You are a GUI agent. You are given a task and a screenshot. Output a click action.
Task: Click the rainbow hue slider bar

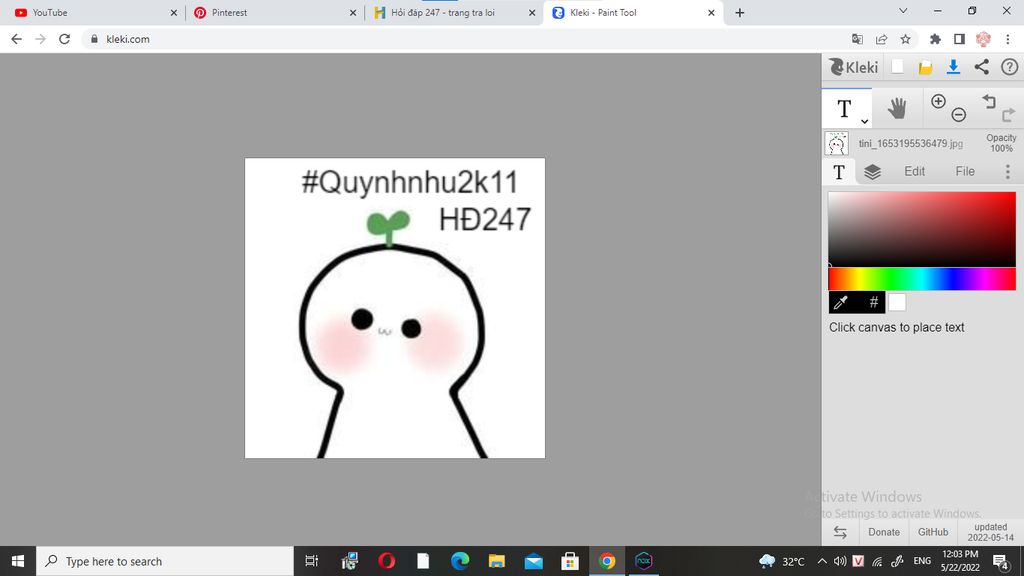click(x=922, y=279)
